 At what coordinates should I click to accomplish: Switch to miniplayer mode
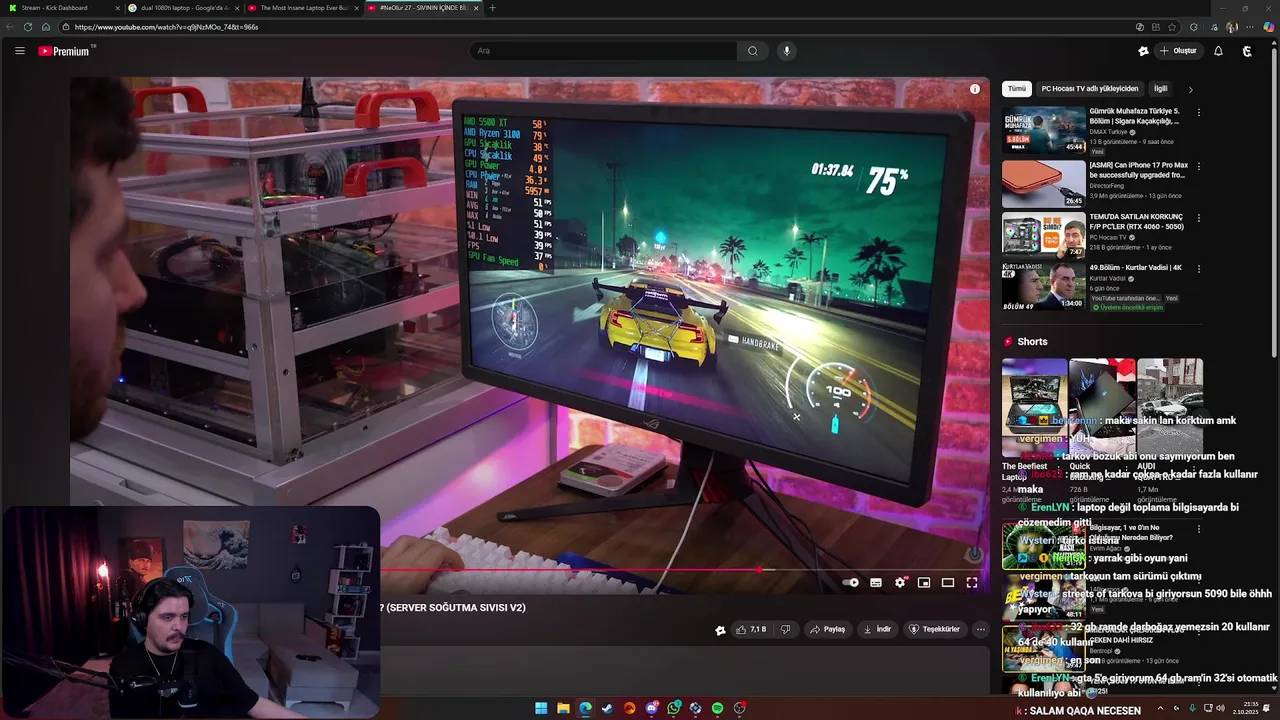[x=924, y=582]
